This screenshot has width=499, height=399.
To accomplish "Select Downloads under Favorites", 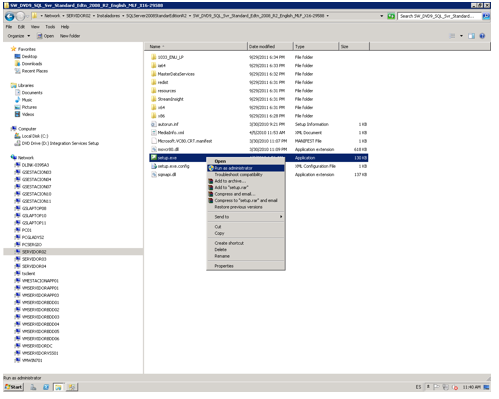I will (32, 64).
